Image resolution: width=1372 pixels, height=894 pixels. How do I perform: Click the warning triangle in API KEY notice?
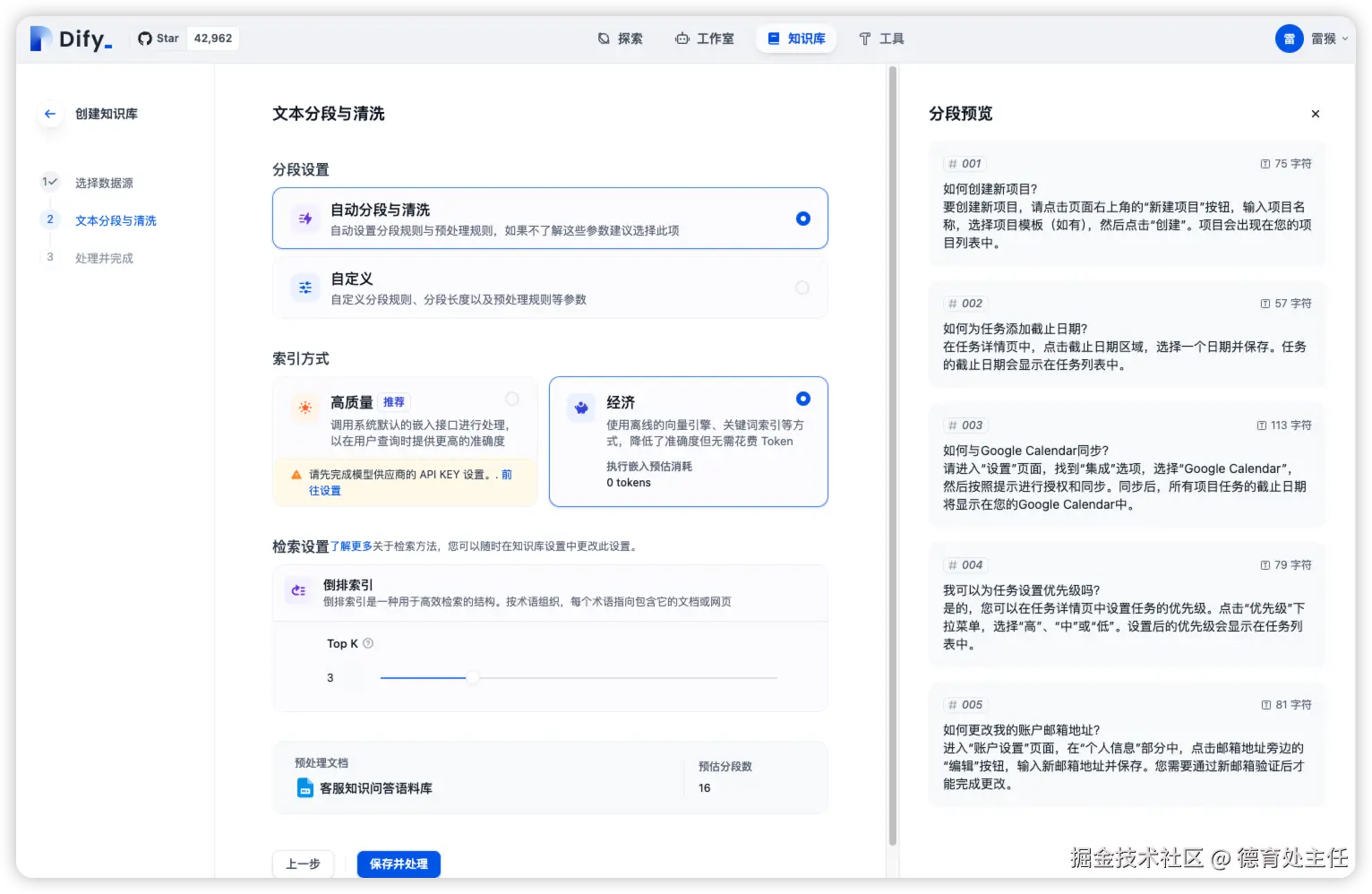point(297,474)
